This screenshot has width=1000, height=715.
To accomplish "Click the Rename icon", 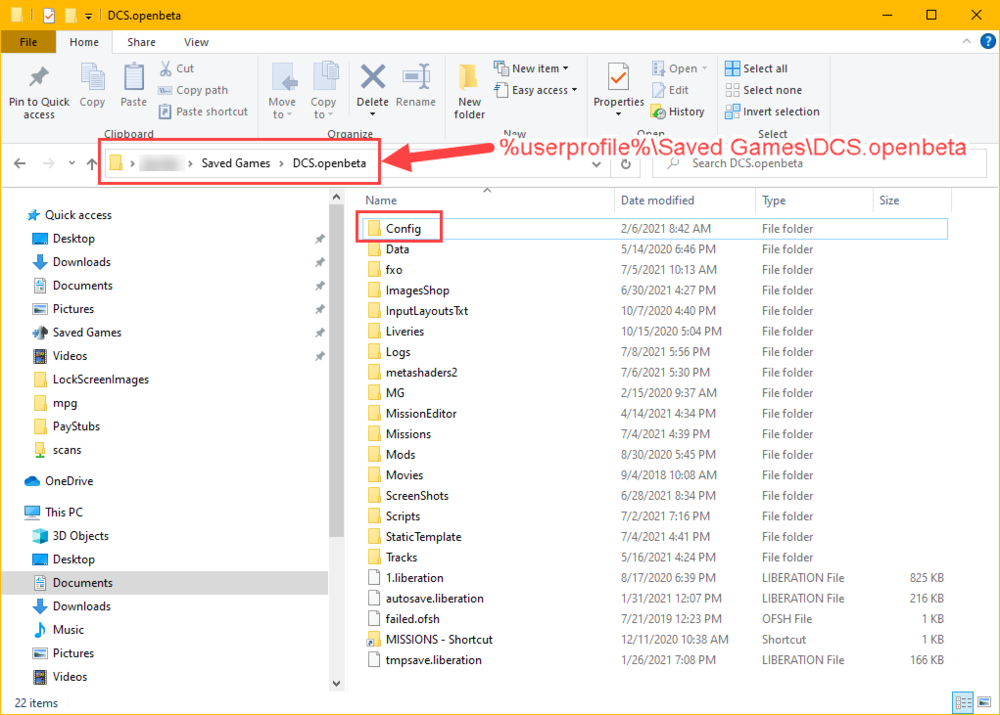I will (416, 78).
